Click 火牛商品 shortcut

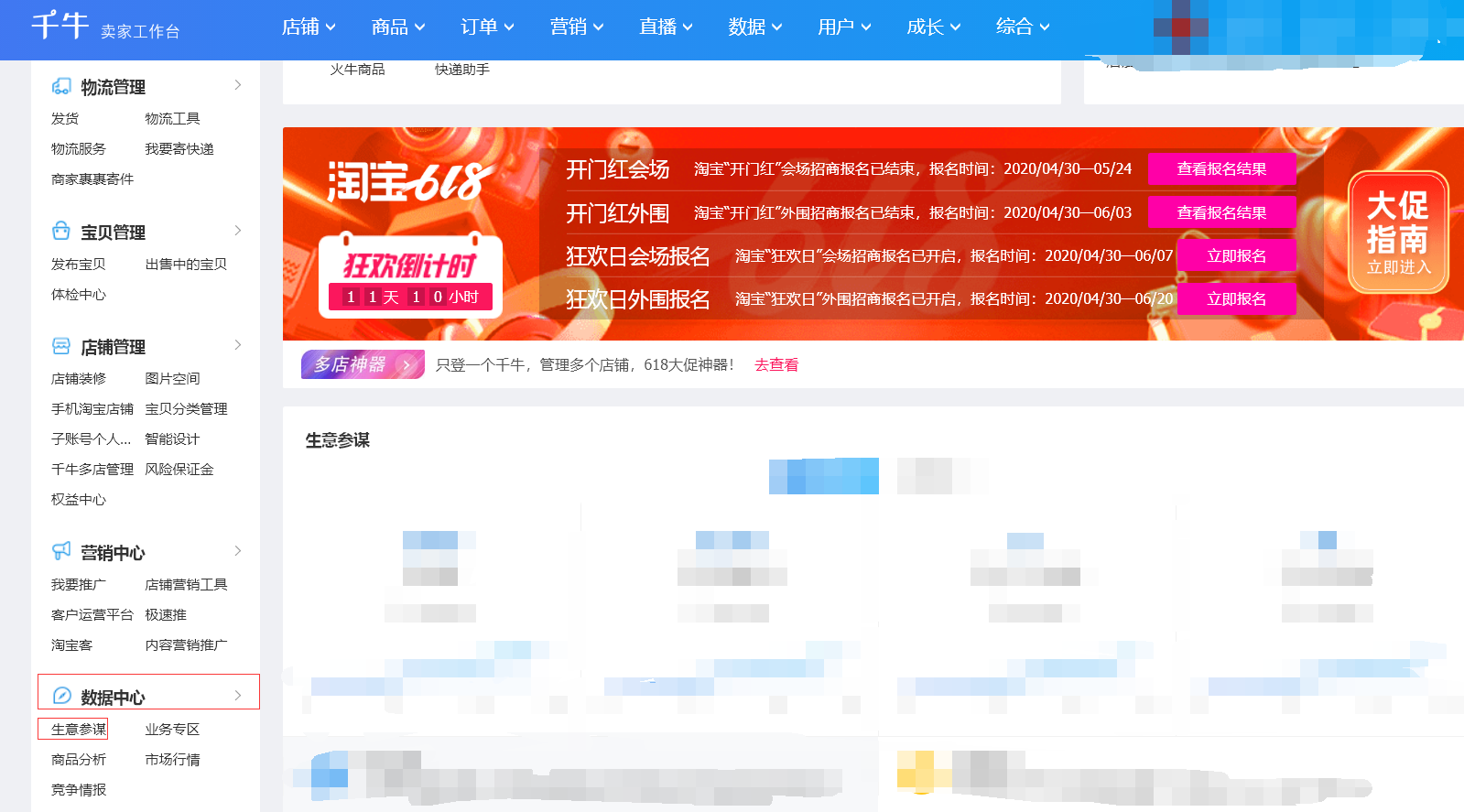point(357,69)
